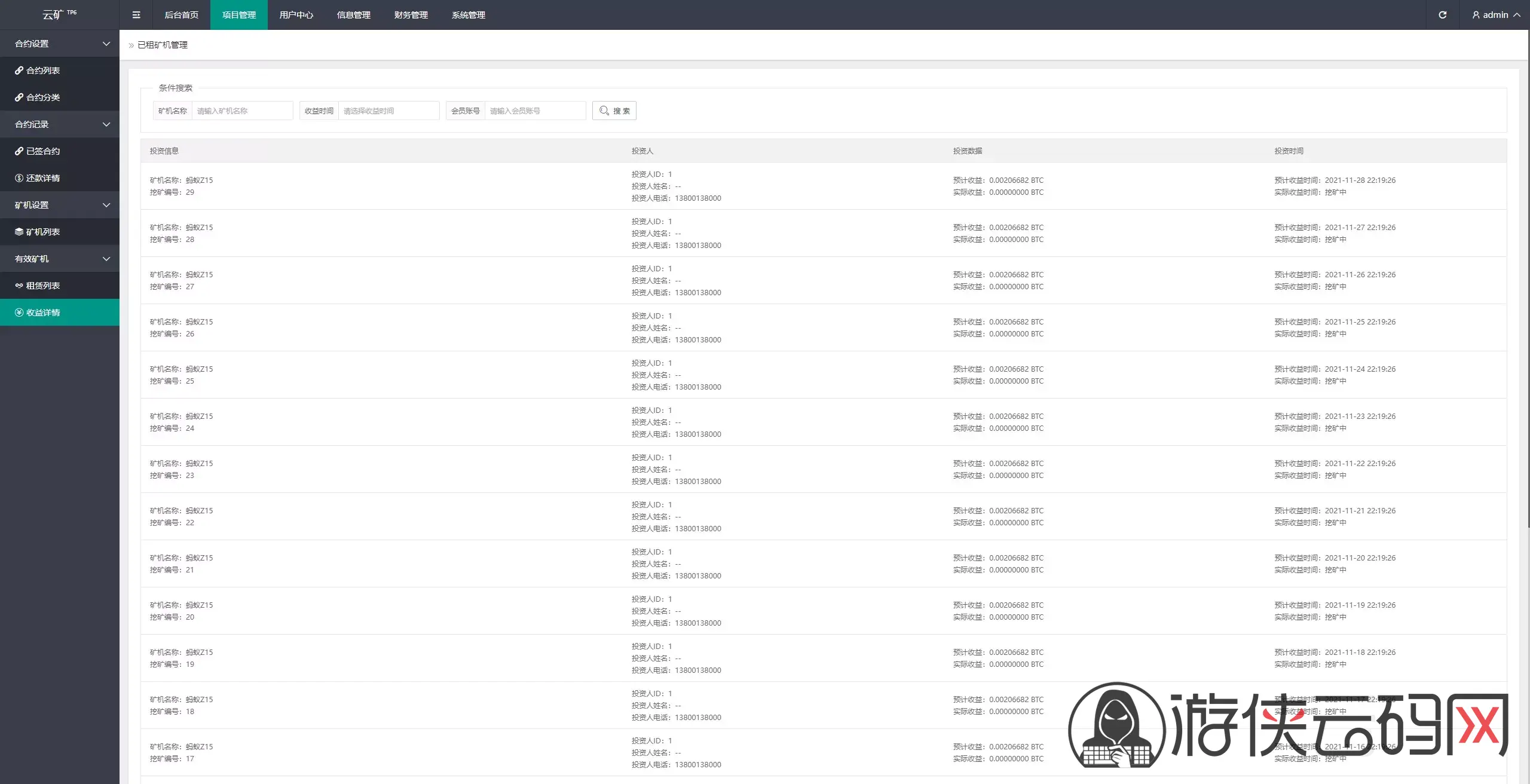Collapse the 合约记录 sidebar group
The image size is (1530, 784).
(60, 124)
